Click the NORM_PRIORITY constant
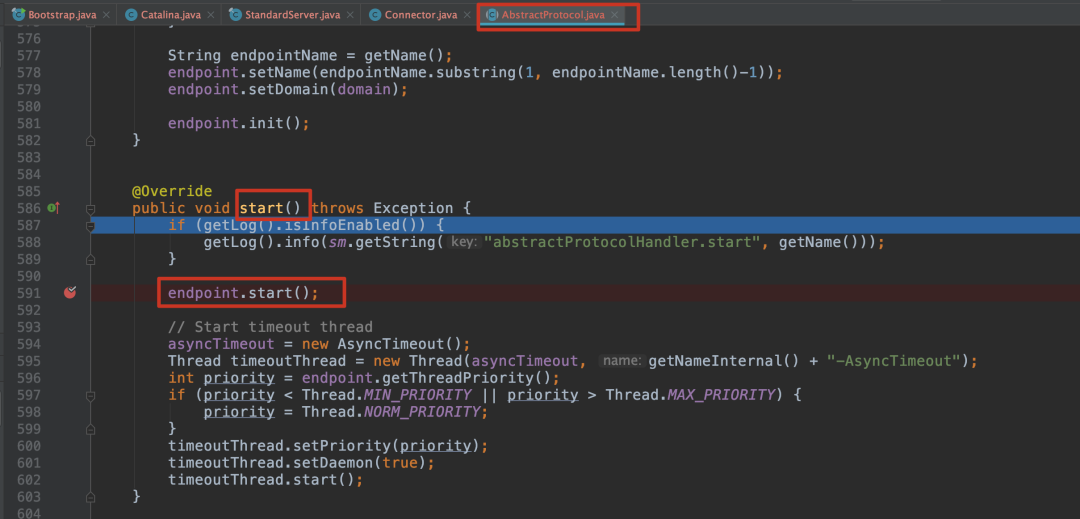The width and height of the screenshot is (1080, 519). pyautogui.click(x=422, y=412)
